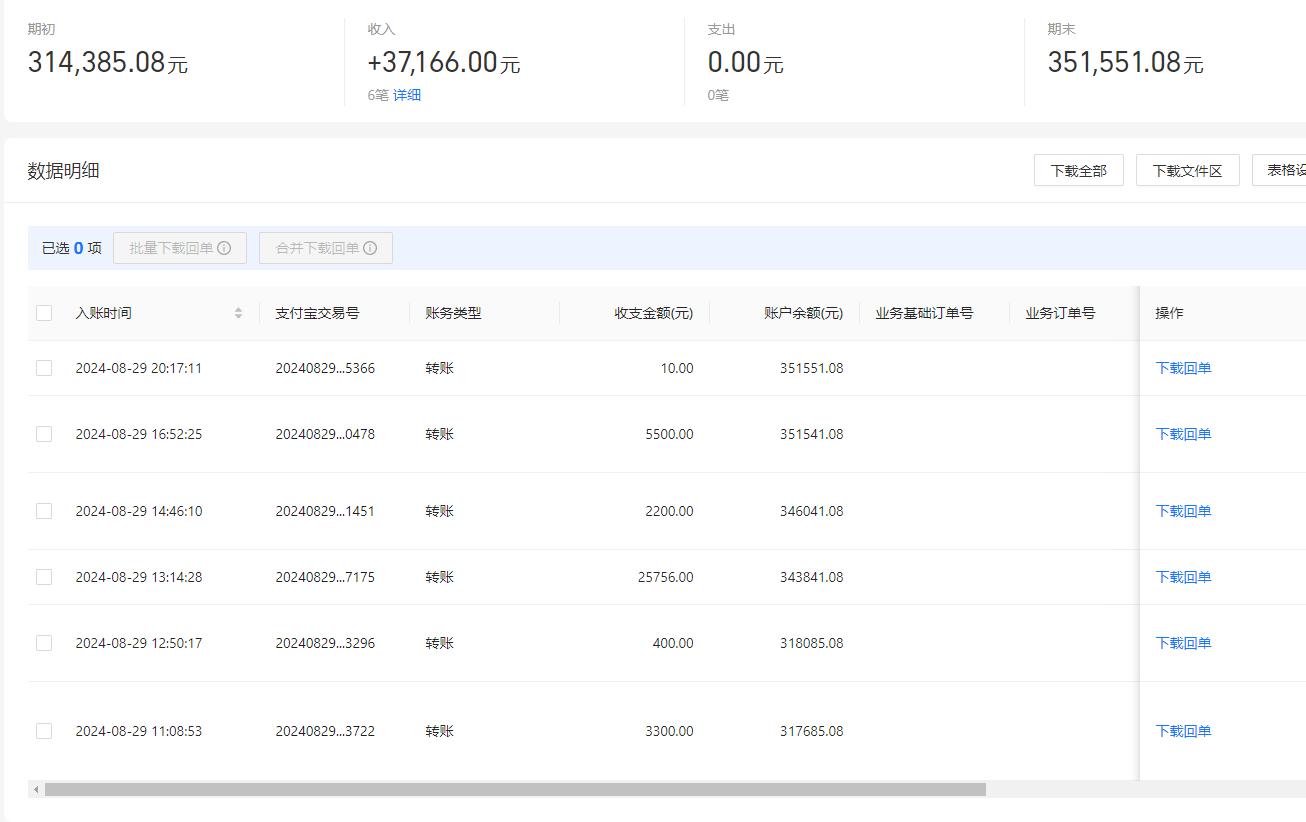
Task: Check the row dated 2024-08-29 11:08:53
Action: [44, 731]
